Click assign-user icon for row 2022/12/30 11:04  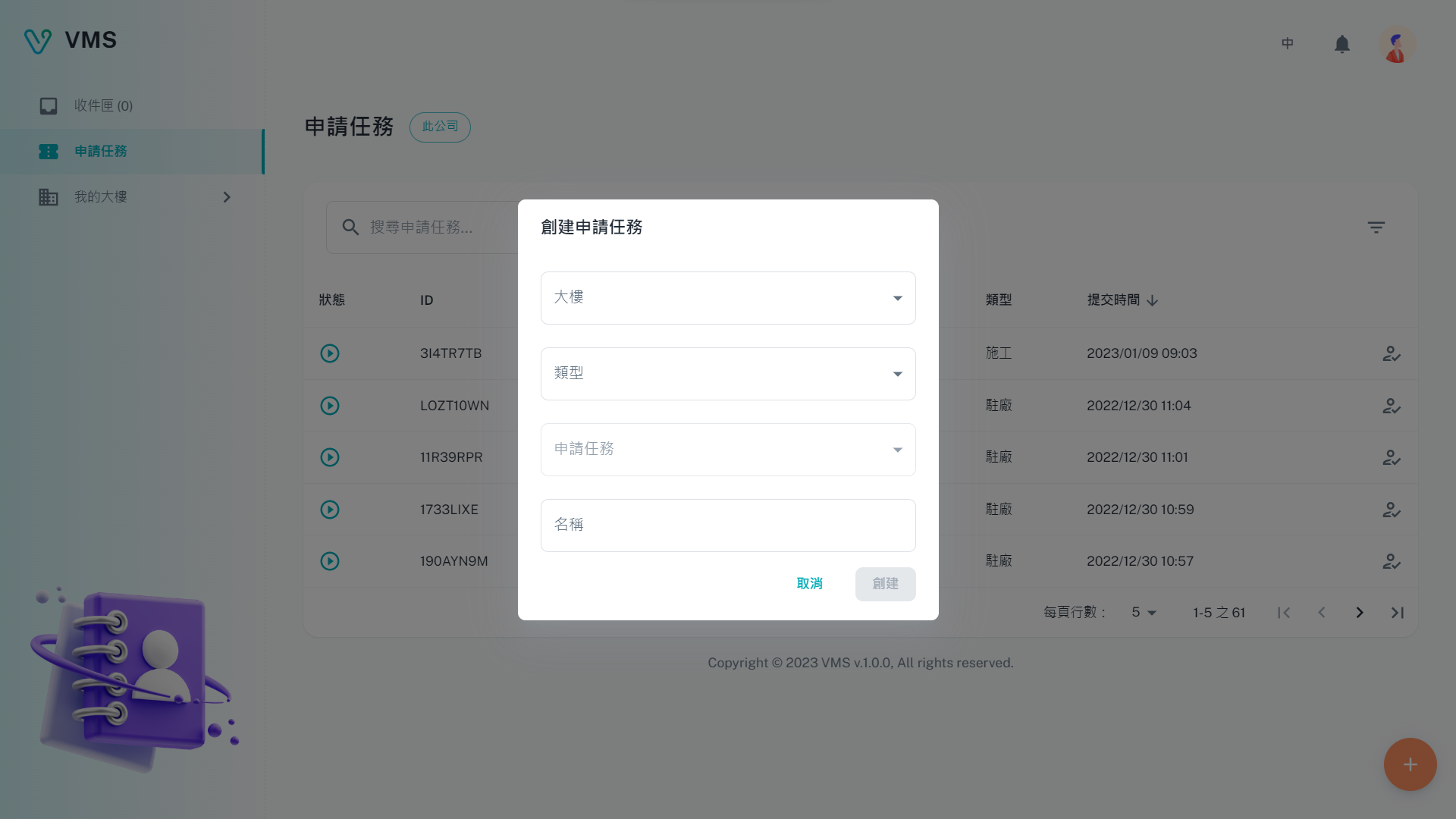pos(1391,406)
